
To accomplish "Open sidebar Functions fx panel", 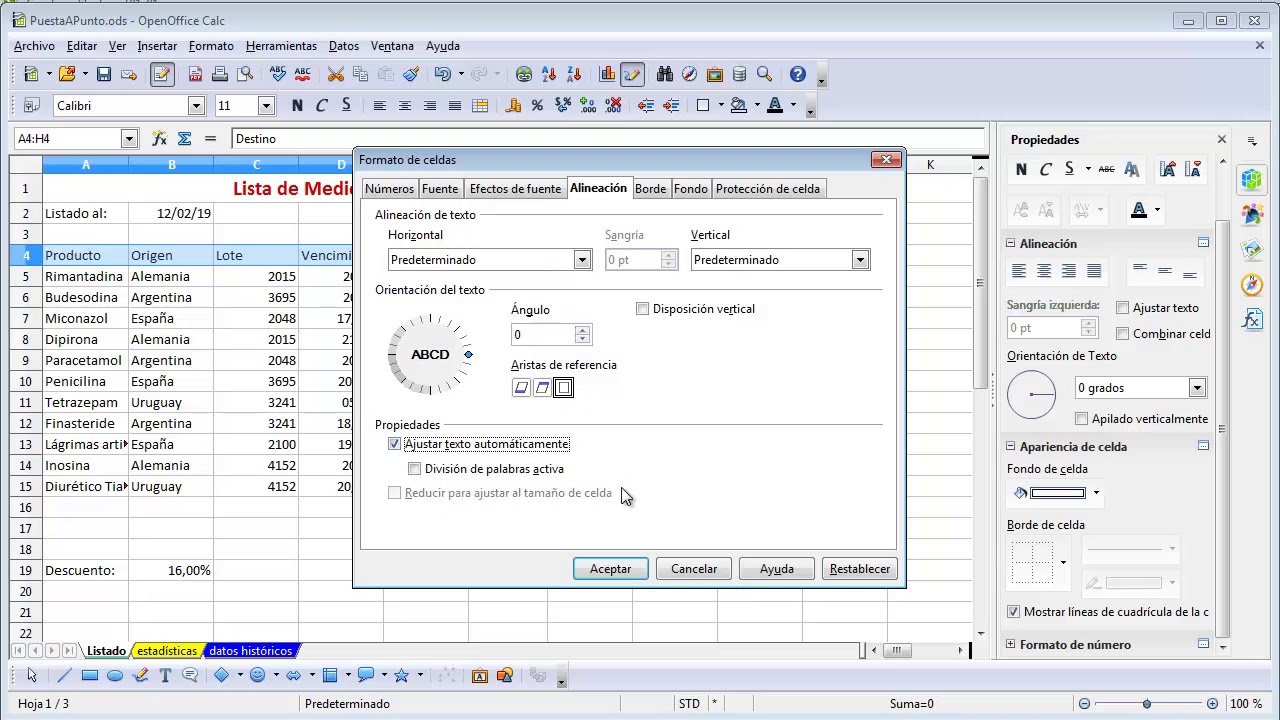I will tap(1252, 319).
